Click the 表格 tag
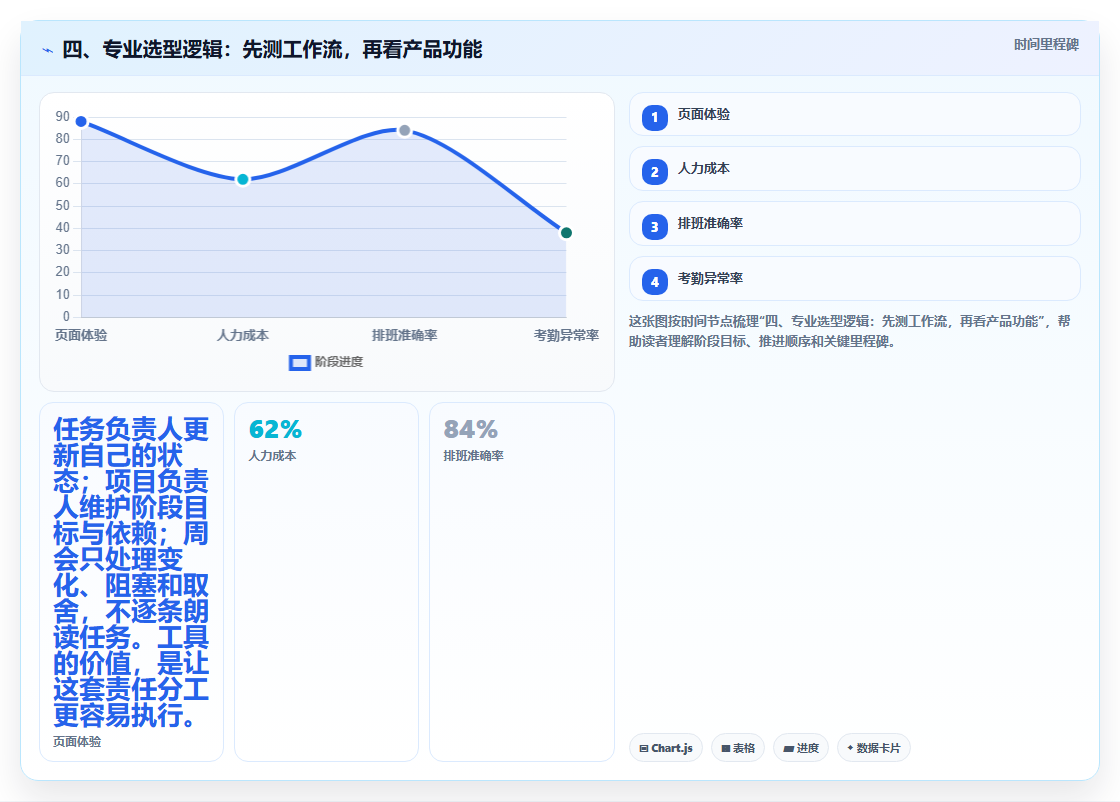The image size is (1120, 802). coord(738,748)
